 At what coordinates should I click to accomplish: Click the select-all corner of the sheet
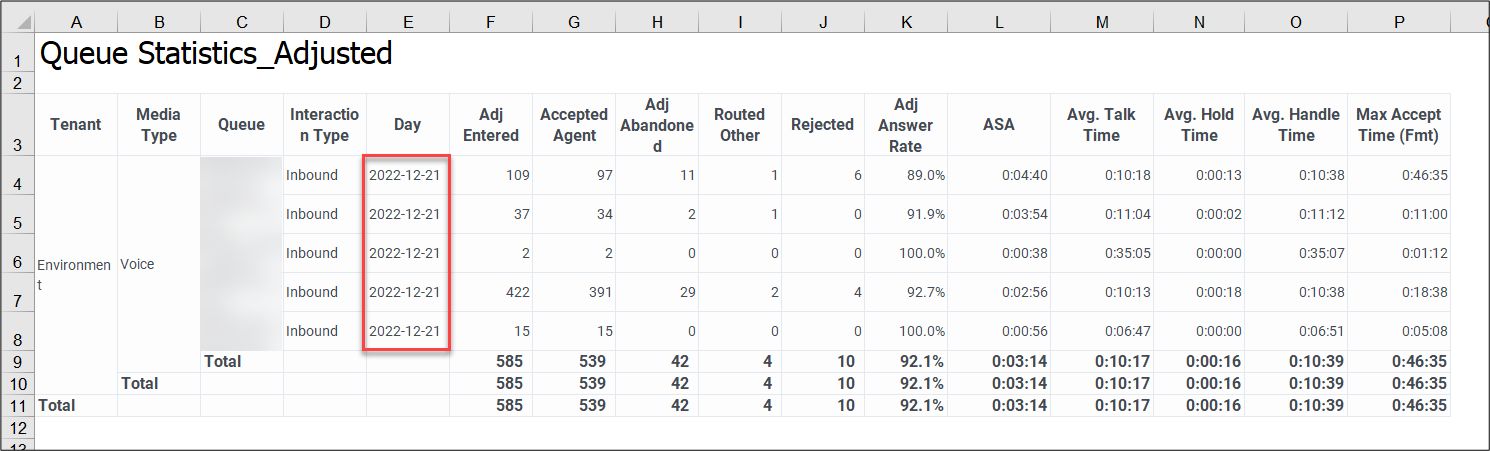coord(17,21)
